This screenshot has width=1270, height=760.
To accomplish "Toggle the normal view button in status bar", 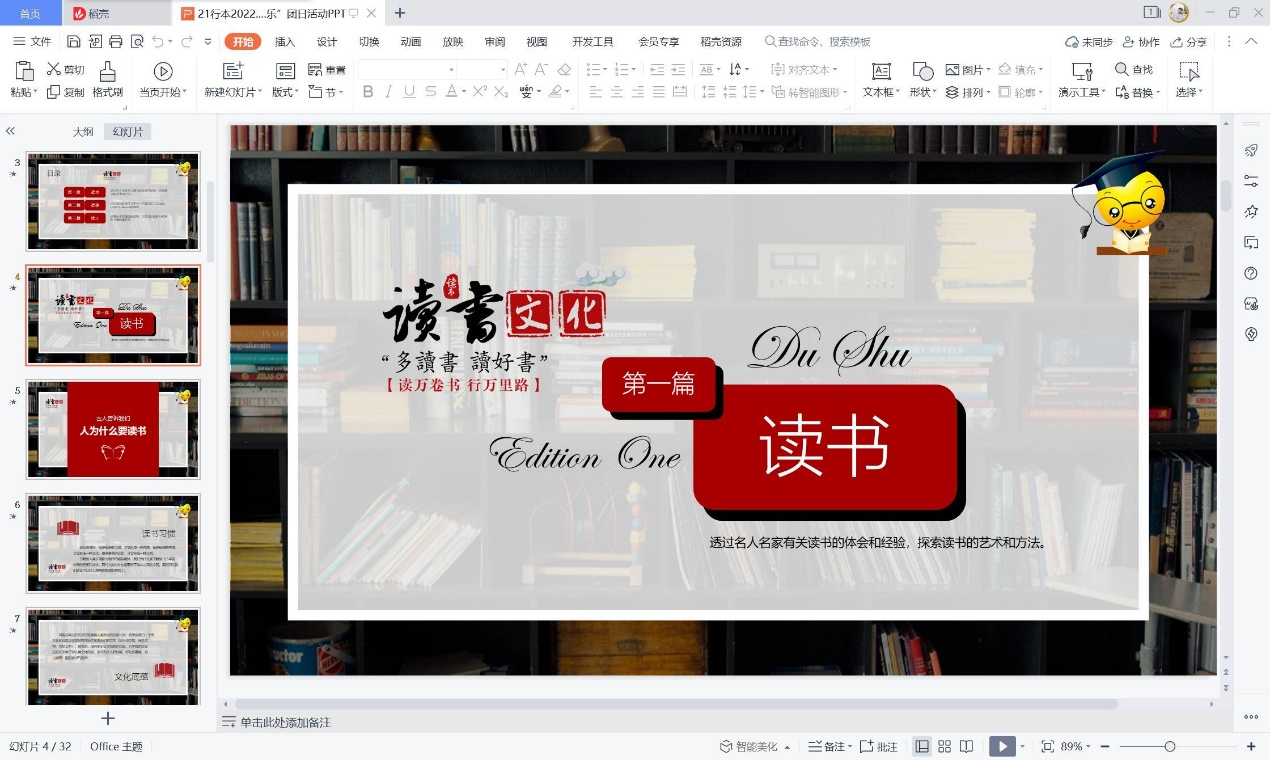I will point(921,746).
